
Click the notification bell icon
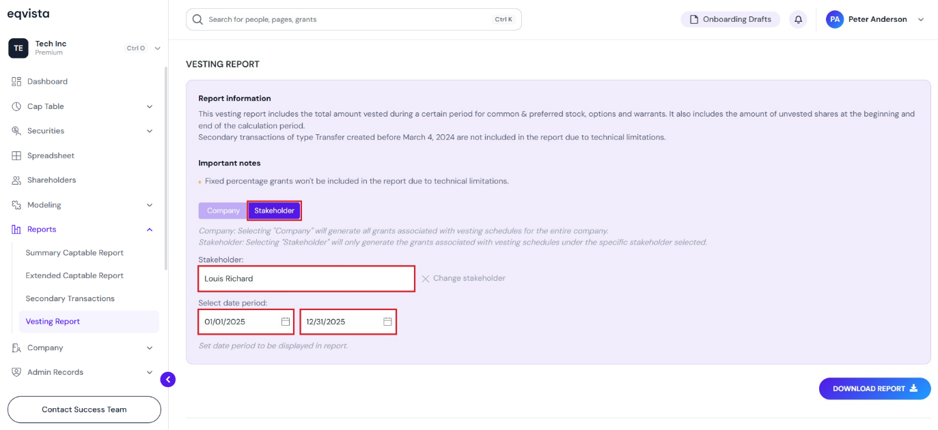click(x=798, y=20)
